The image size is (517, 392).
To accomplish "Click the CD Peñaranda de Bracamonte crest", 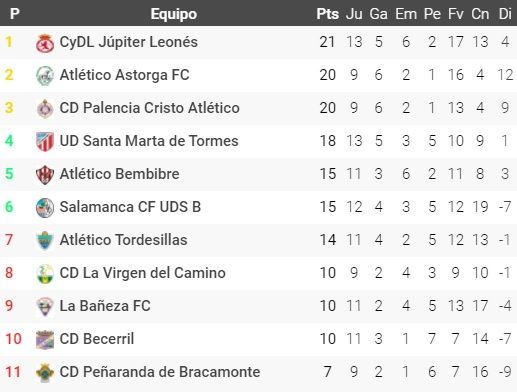I will pyautogui.click(x=45, y=373).
